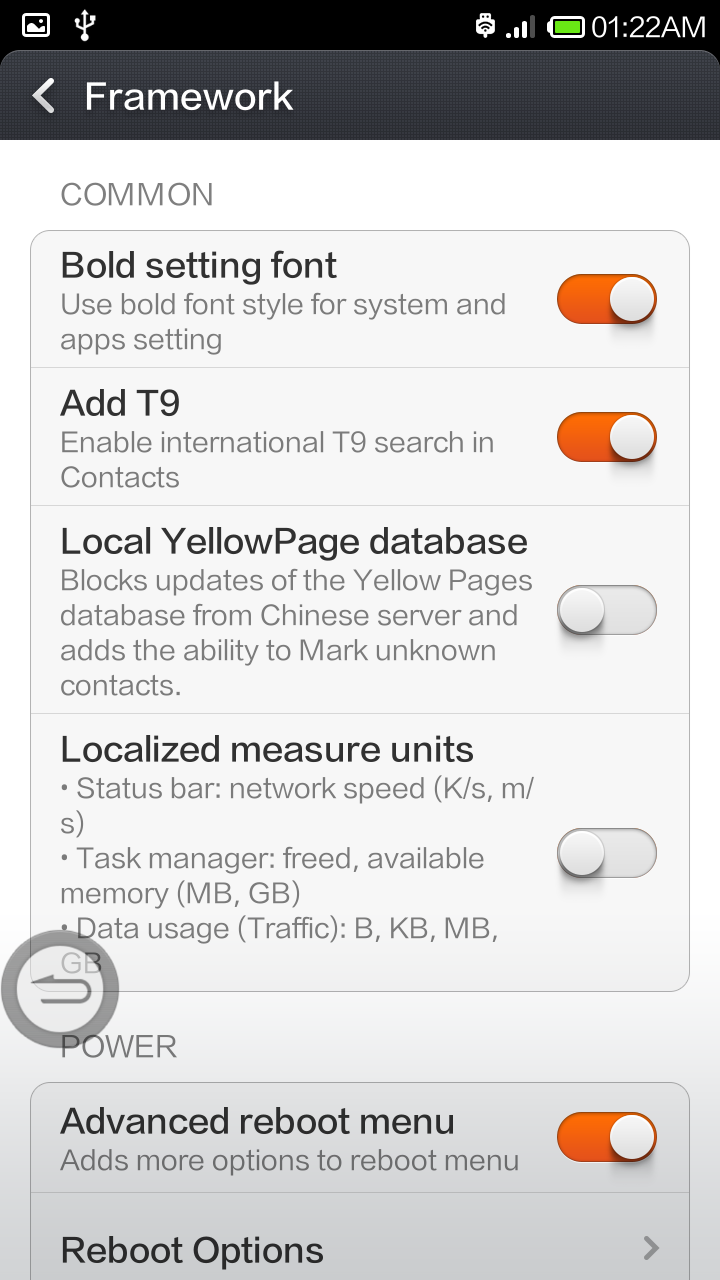Disable the Bold setting font switch
Viewport: 720px width, 1280px height.
tap(606, 300)
